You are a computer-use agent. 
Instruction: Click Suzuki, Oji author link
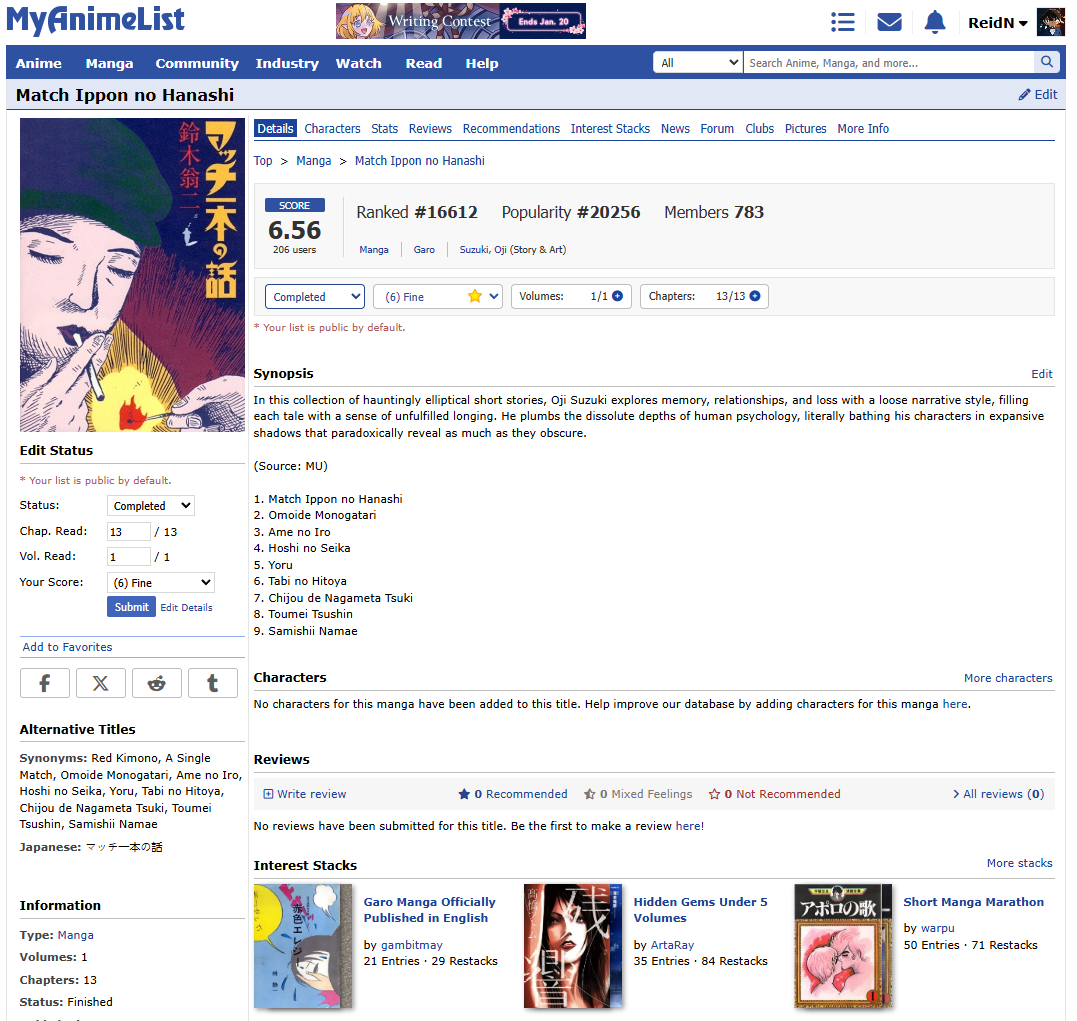coord(483,249)
